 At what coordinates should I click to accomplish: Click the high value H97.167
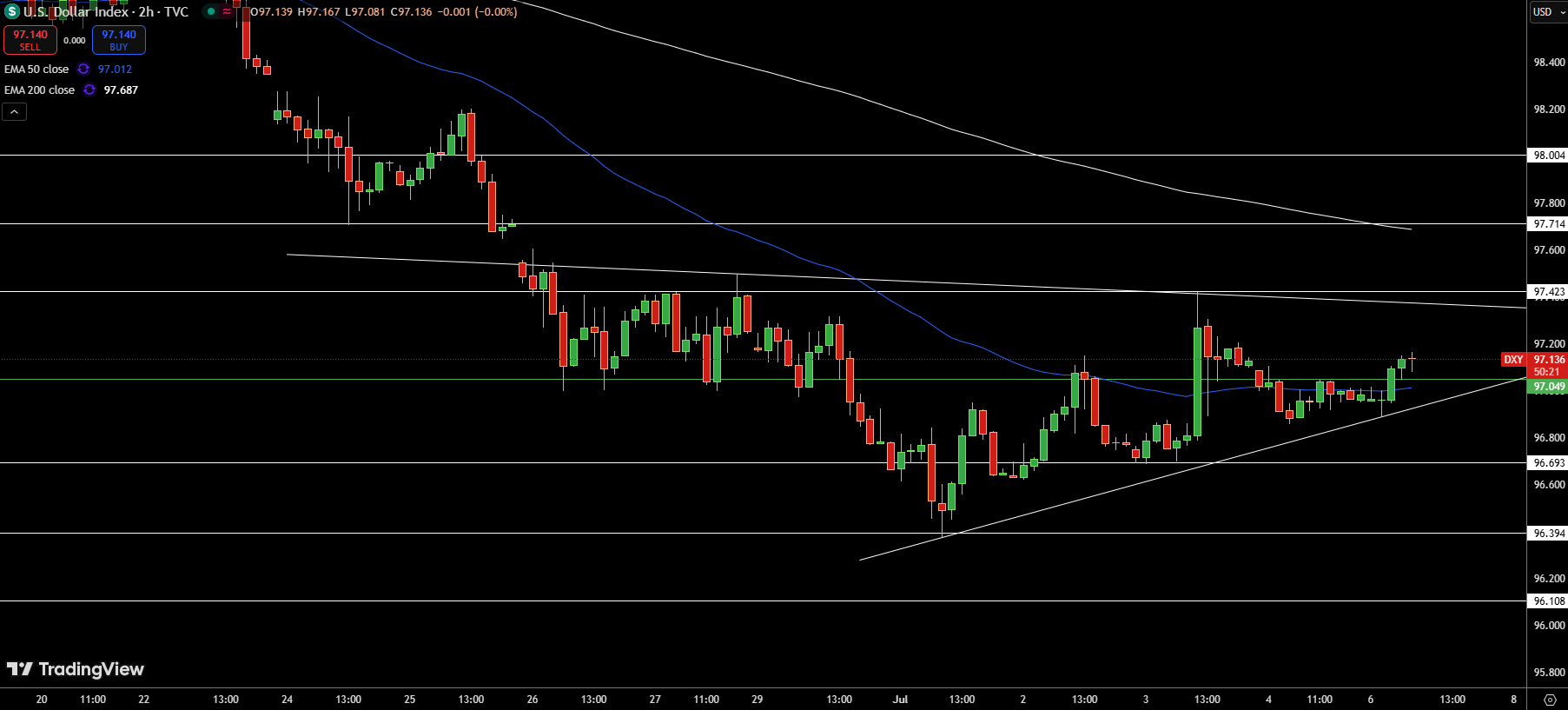tap(319, 12)
